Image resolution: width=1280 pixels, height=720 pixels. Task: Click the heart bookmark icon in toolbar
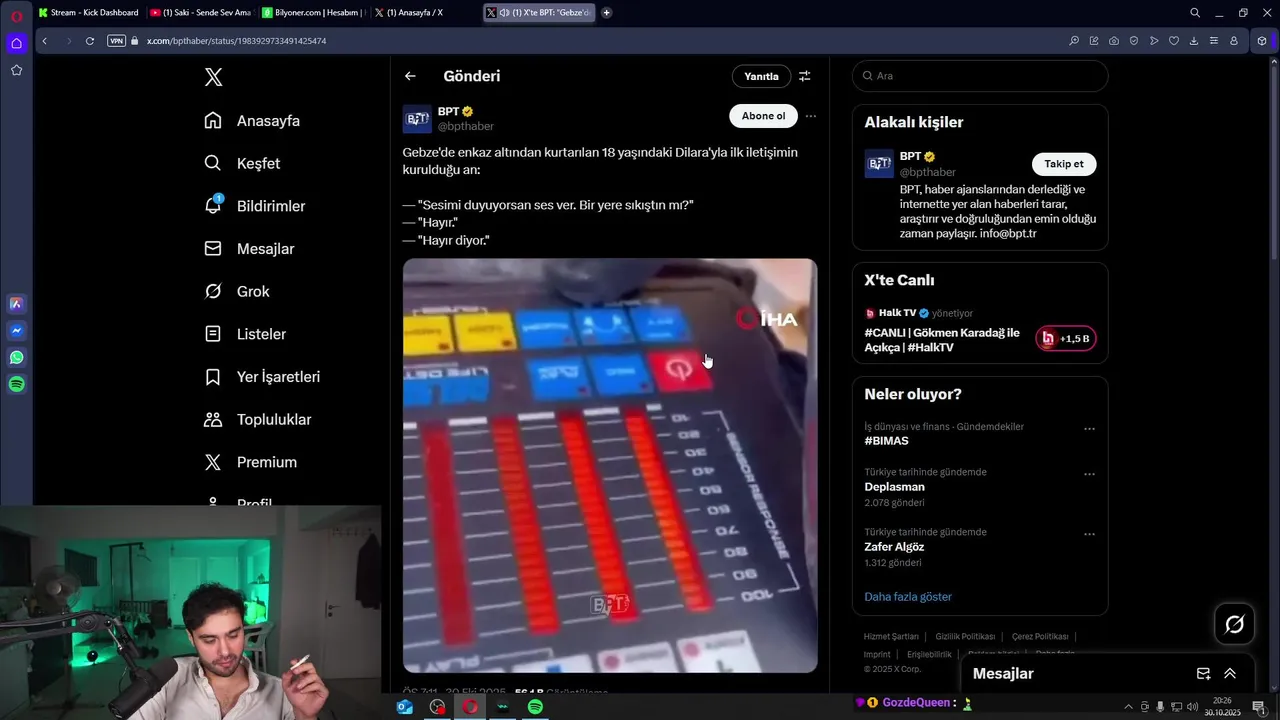coord(1174,41)
